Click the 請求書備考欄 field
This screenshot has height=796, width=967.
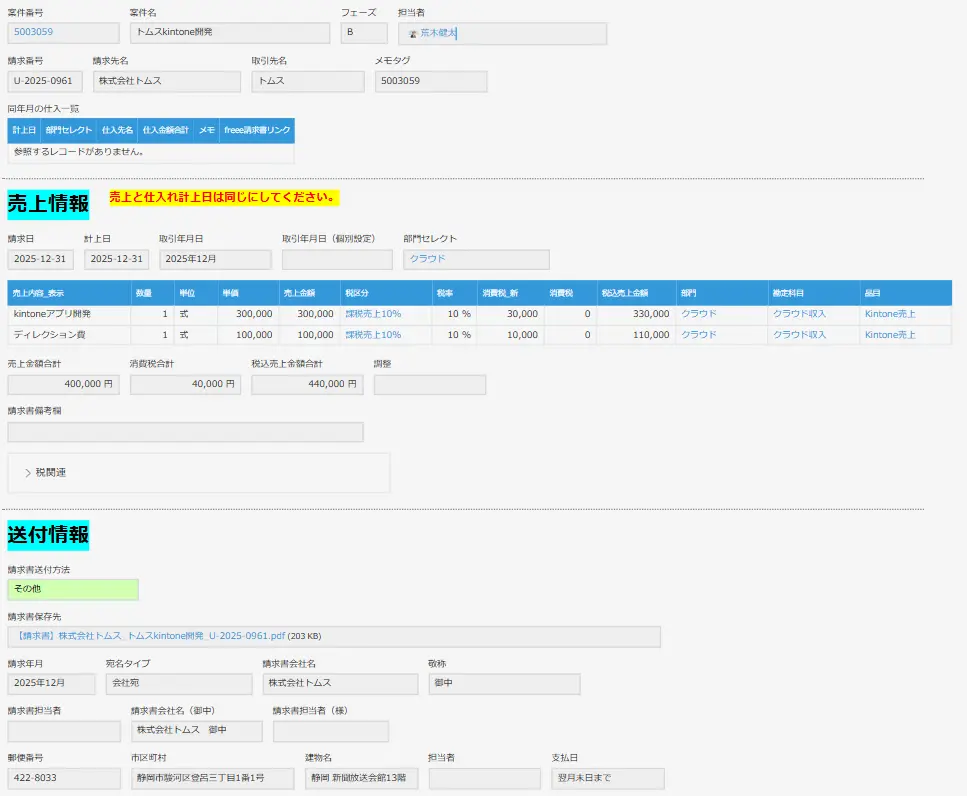185,432
